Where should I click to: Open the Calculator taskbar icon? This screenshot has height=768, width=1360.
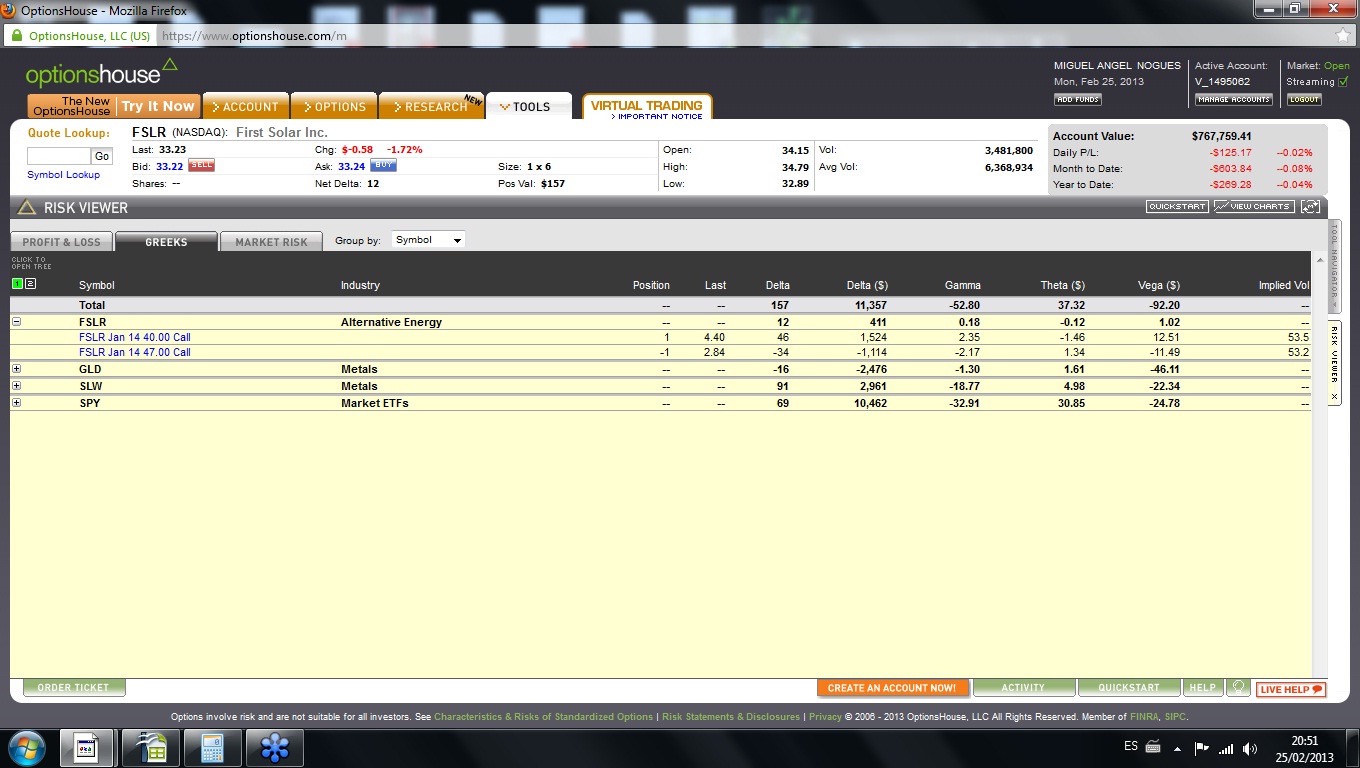[212, 747]
